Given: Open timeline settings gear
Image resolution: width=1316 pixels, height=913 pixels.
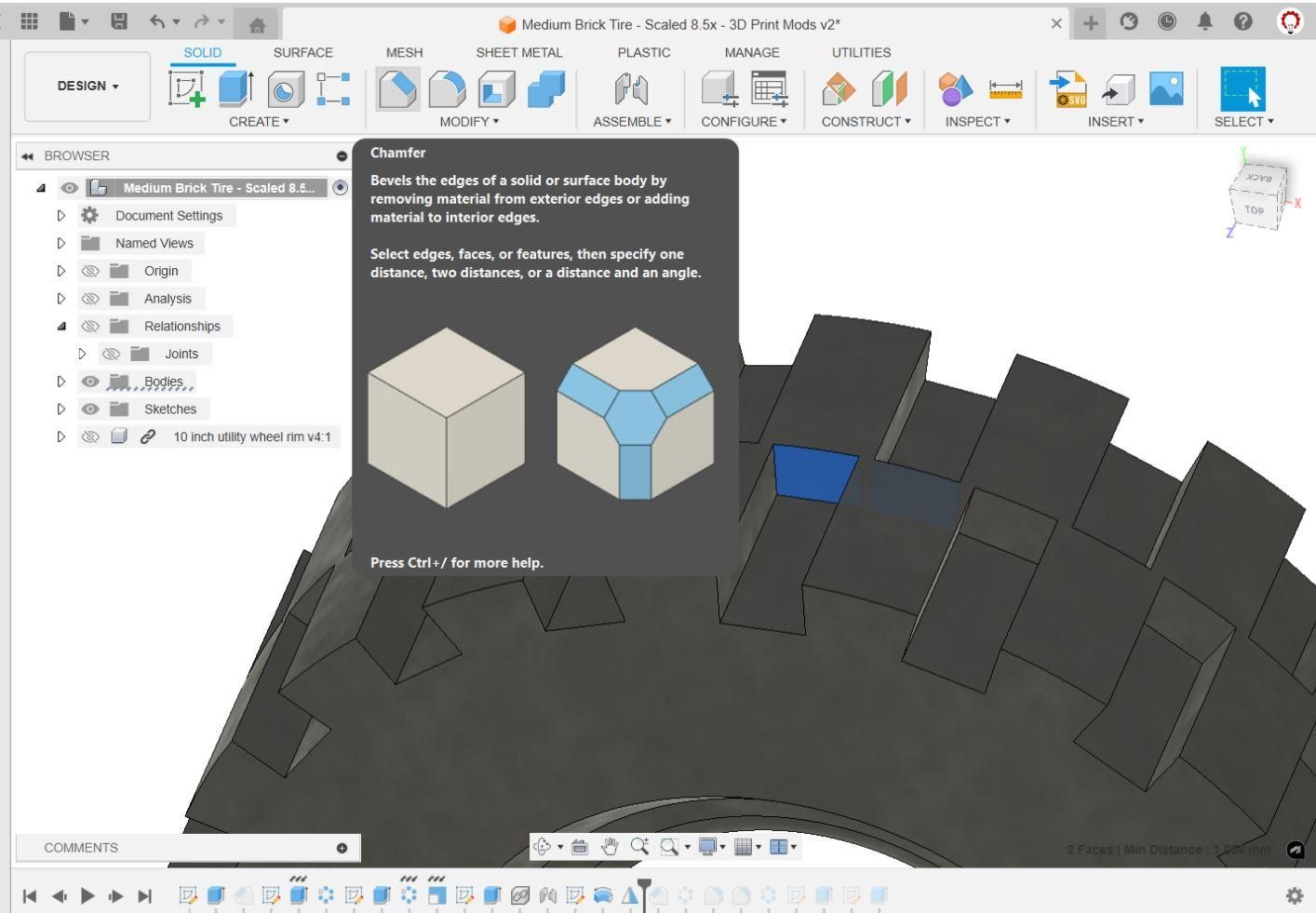Looking at the screenshot, I should 1295,896.
